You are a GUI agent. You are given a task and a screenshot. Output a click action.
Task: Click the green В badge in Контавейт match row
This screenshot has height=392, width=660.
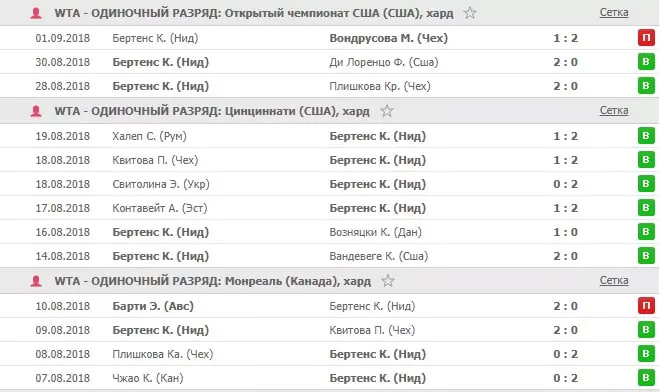646,208
